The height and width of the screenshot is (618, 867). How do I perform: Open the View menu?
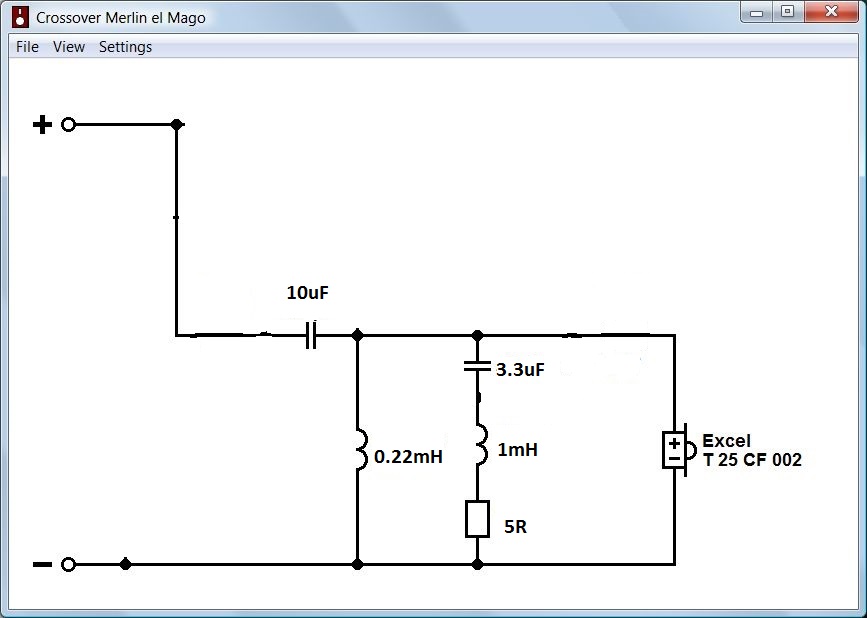click(69, 47)
